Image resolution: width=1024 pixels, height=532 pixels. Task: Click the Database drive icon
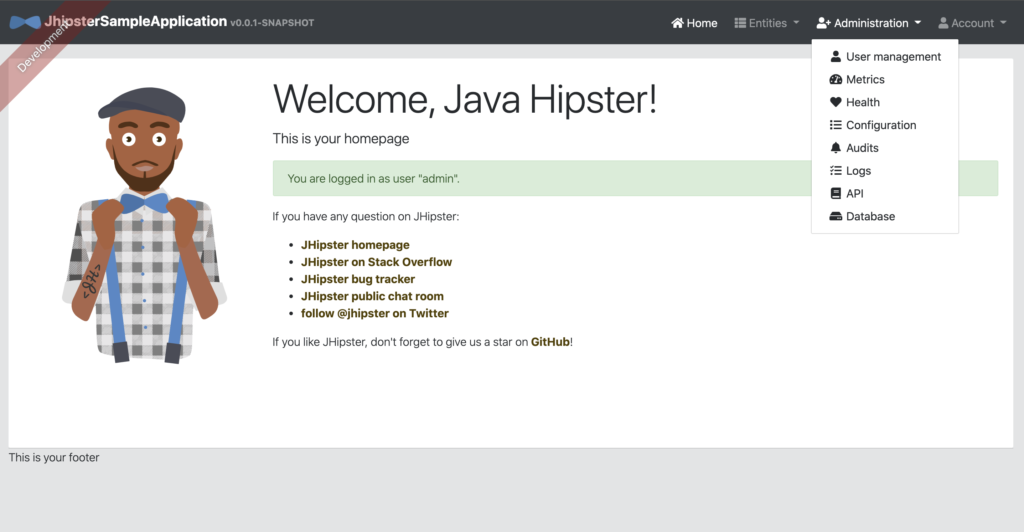[835, 216]
